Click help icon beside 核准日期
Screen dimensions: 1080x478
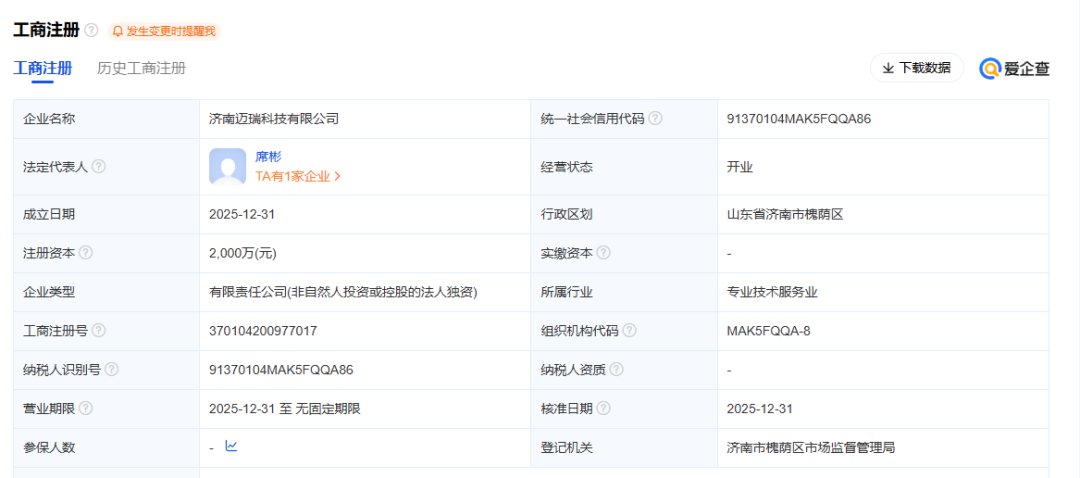click(603, 408)
